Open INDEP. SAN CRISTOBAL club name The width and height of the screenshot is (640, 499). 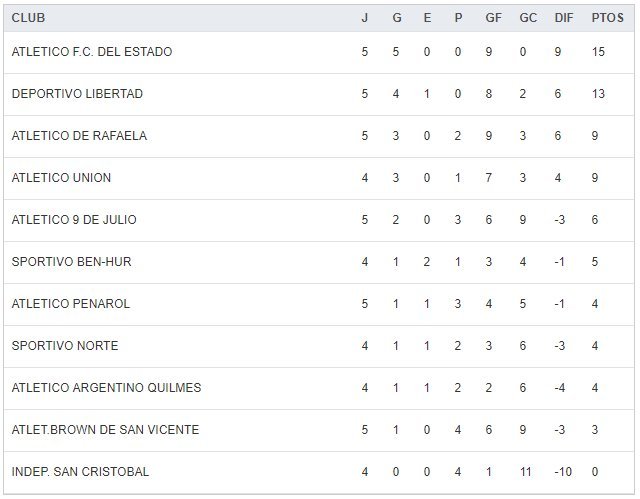point(81,472)
